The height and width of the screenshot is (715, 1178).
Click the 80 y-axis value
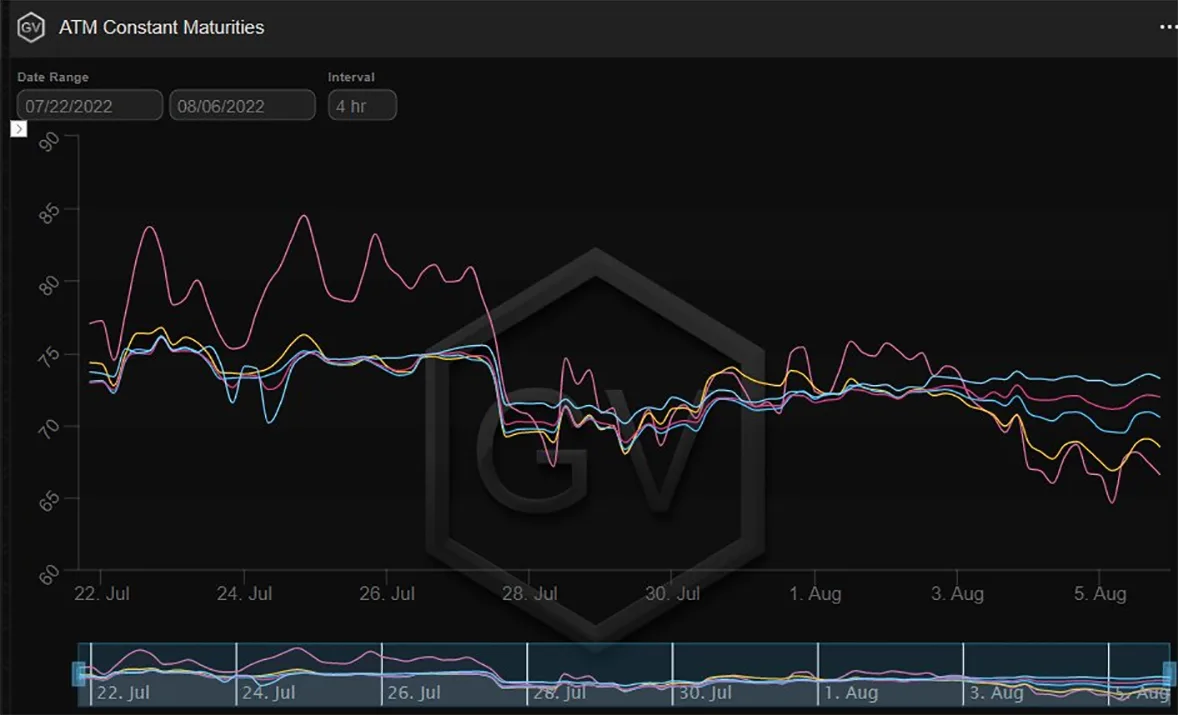point(50,285)
